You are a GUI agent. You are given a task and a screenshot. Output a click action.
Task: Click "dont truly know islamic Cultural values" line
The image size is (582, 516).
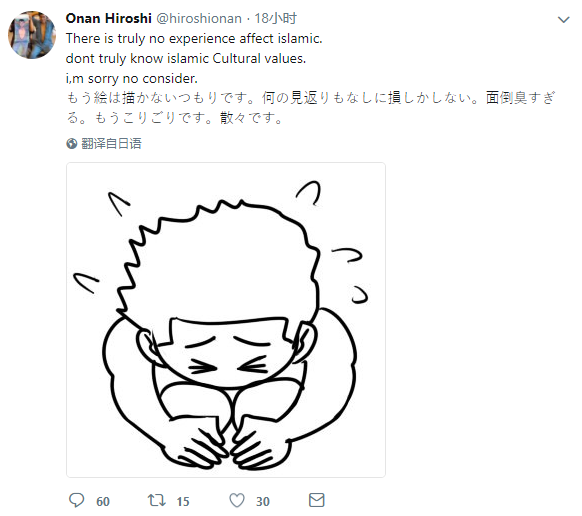pyautogui.click(x=186, y=59)
